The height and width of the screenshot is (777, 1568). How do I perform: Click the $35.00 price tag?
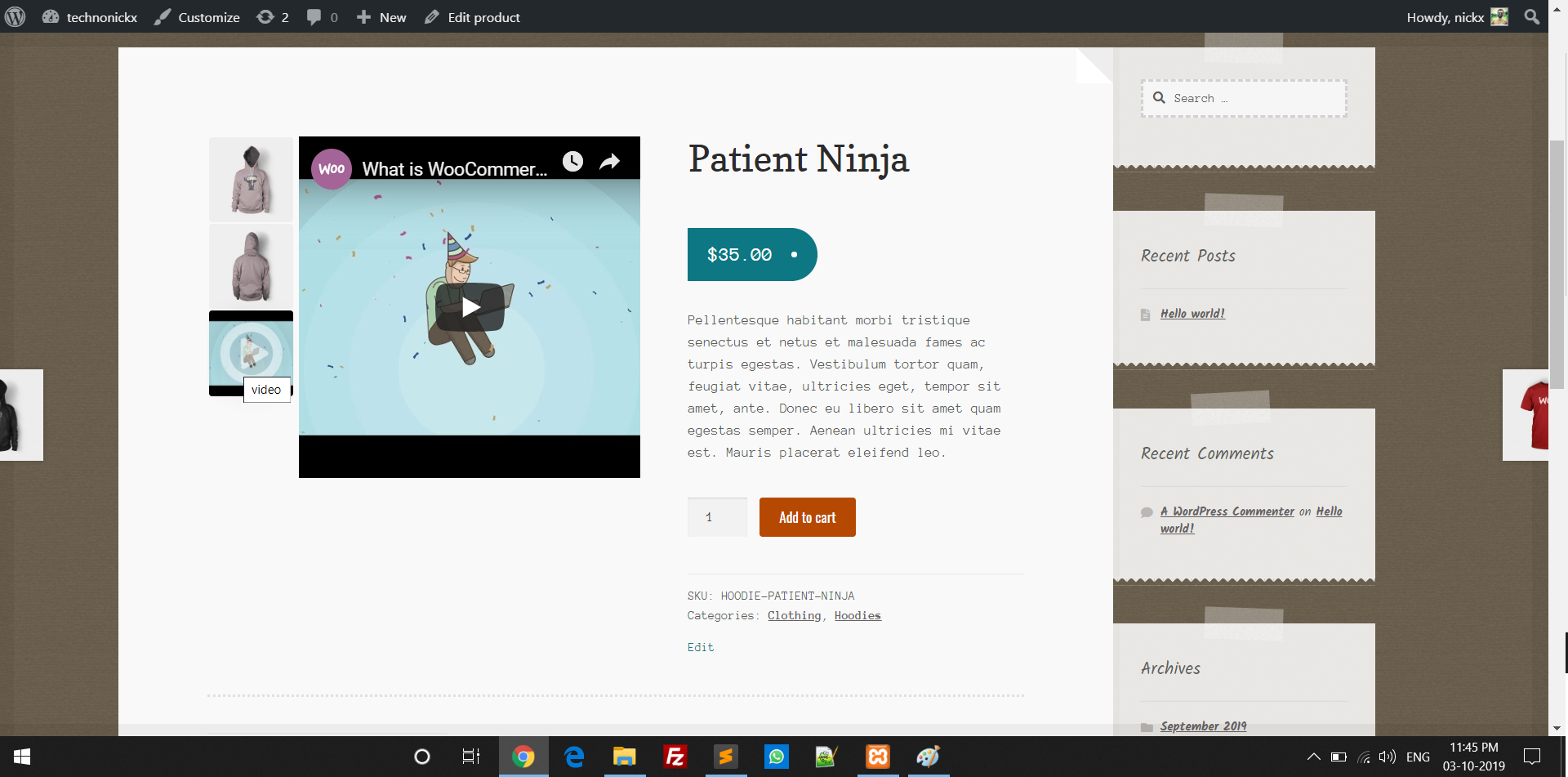click(752, 254)
